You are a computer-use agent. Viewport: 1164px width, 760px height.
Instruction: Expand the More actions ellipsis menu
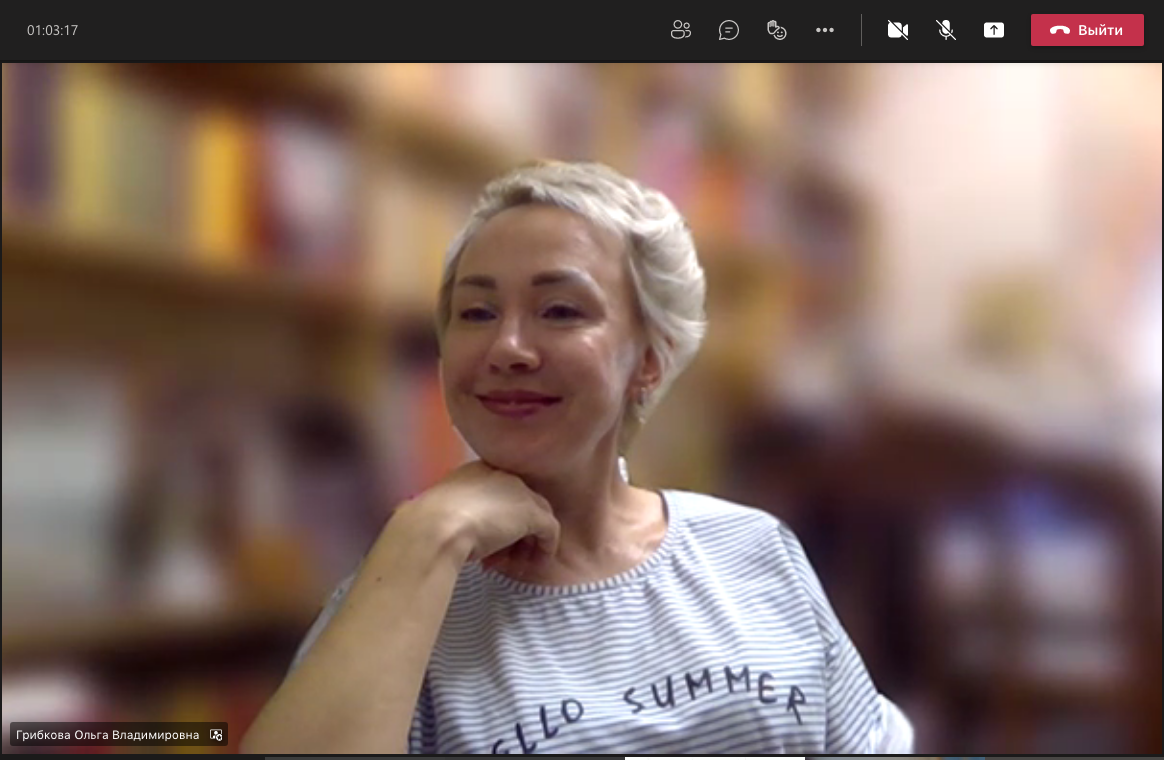pos(825,30)
